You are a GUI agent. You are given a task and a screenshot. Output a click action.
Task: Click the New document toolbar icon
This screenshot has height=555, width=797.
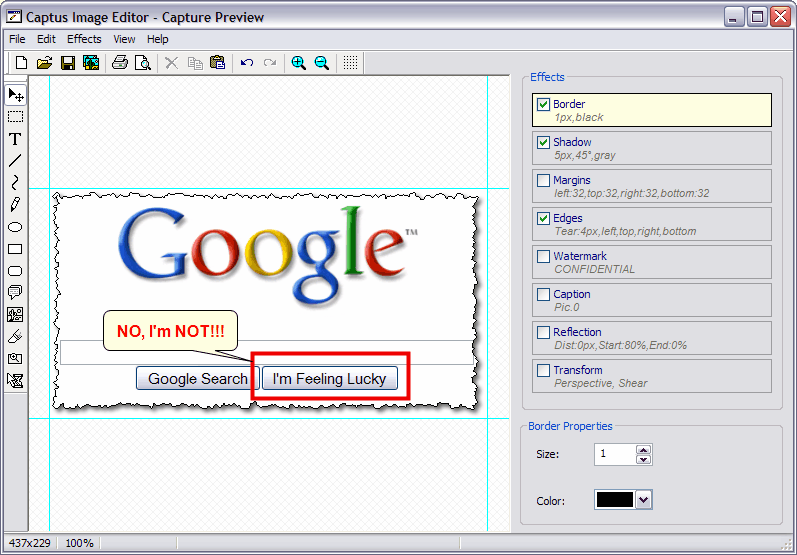click(x=21, y=63)
